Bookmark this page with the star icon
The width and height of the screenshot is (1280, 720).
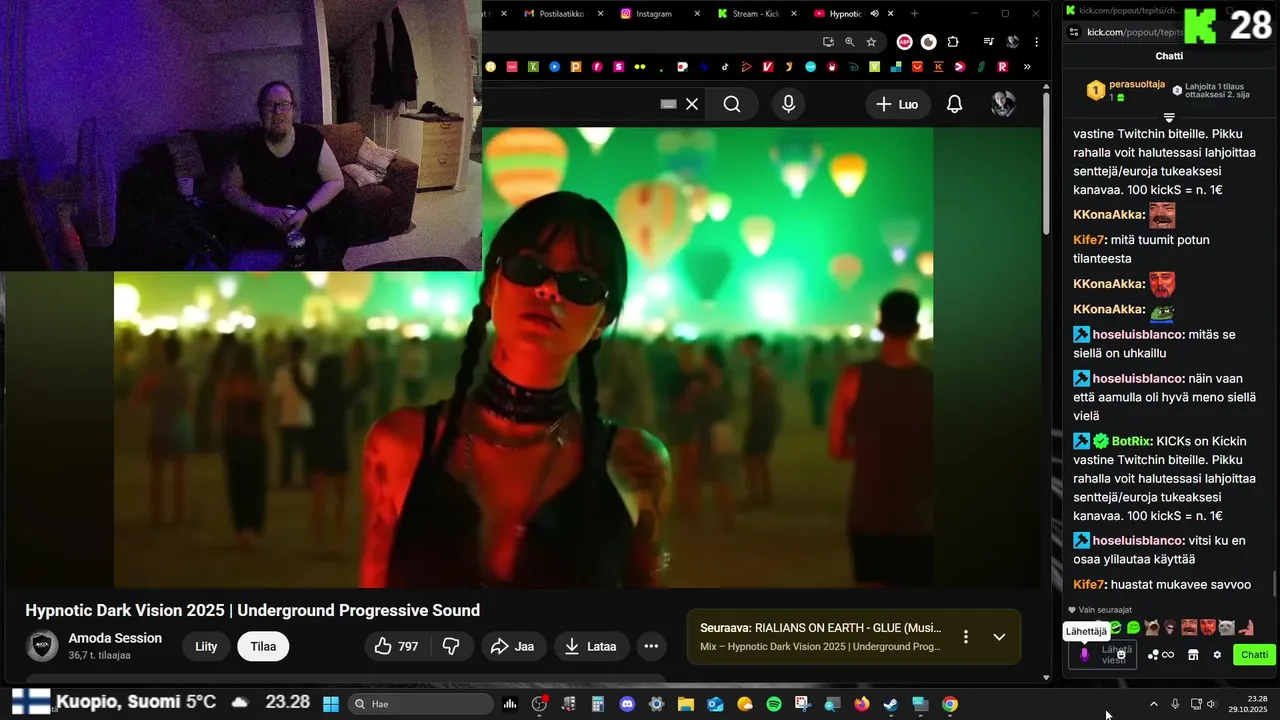(871, 42)
